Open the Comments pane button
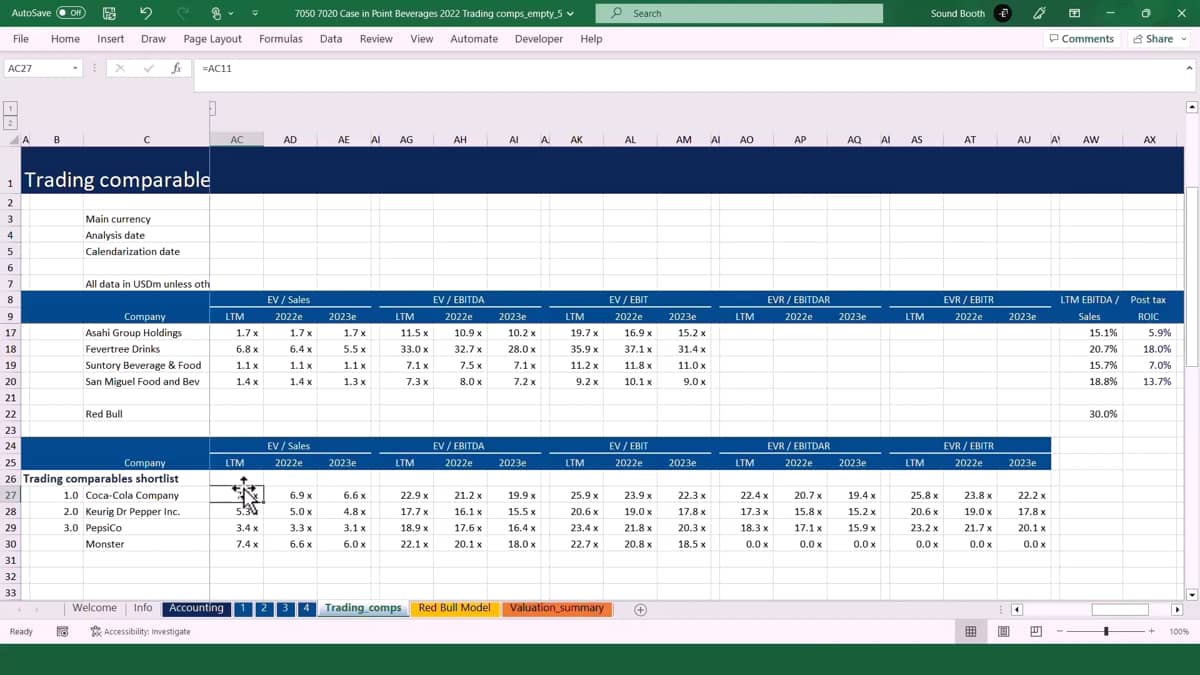 1081,39
